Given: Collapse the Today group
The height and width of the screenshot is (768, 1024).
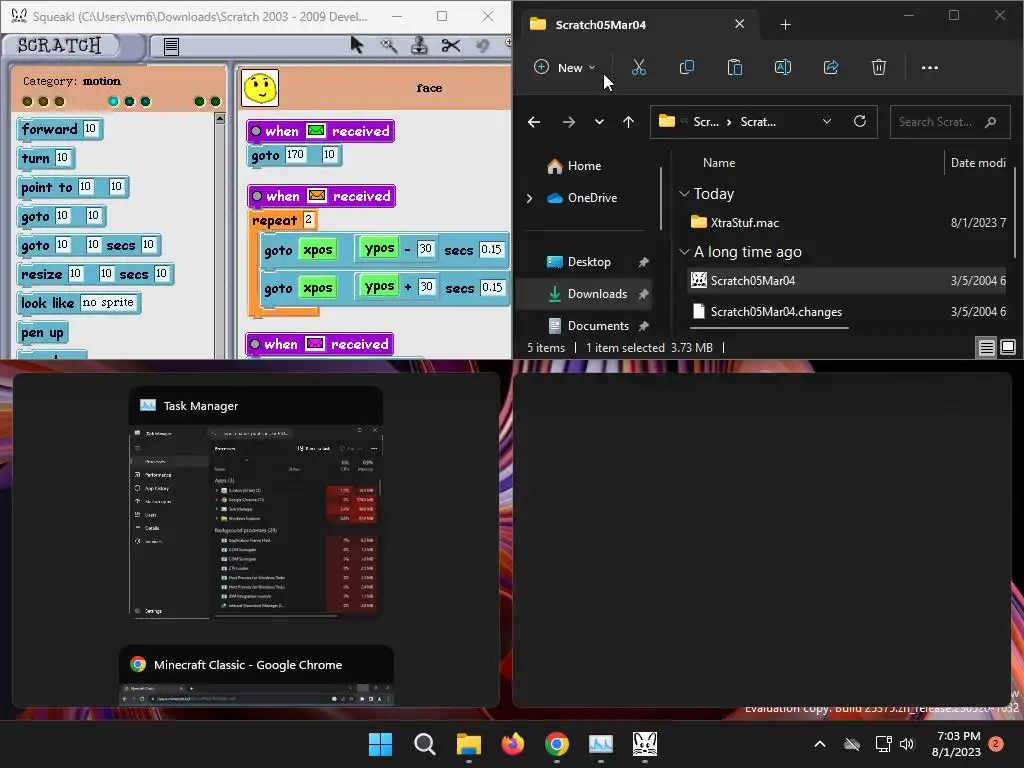Looking at the screenshot, I should [684, 194].
